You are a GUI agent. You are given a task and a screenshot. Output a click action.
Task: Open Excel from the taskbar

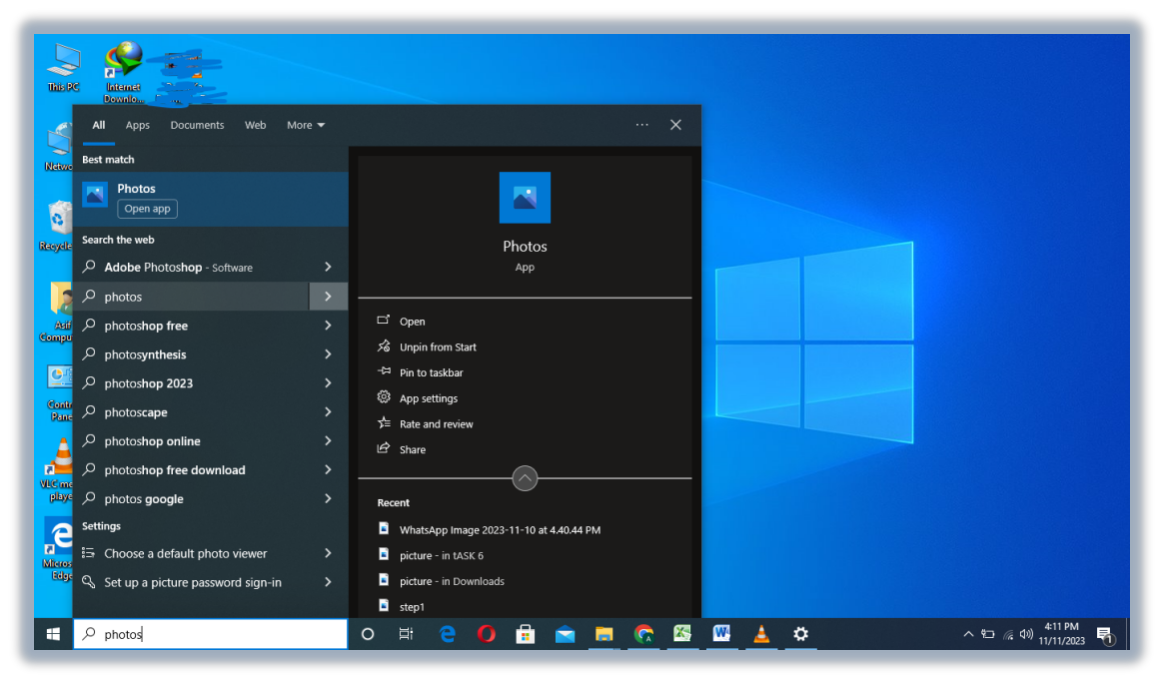[x=682, y=634]
